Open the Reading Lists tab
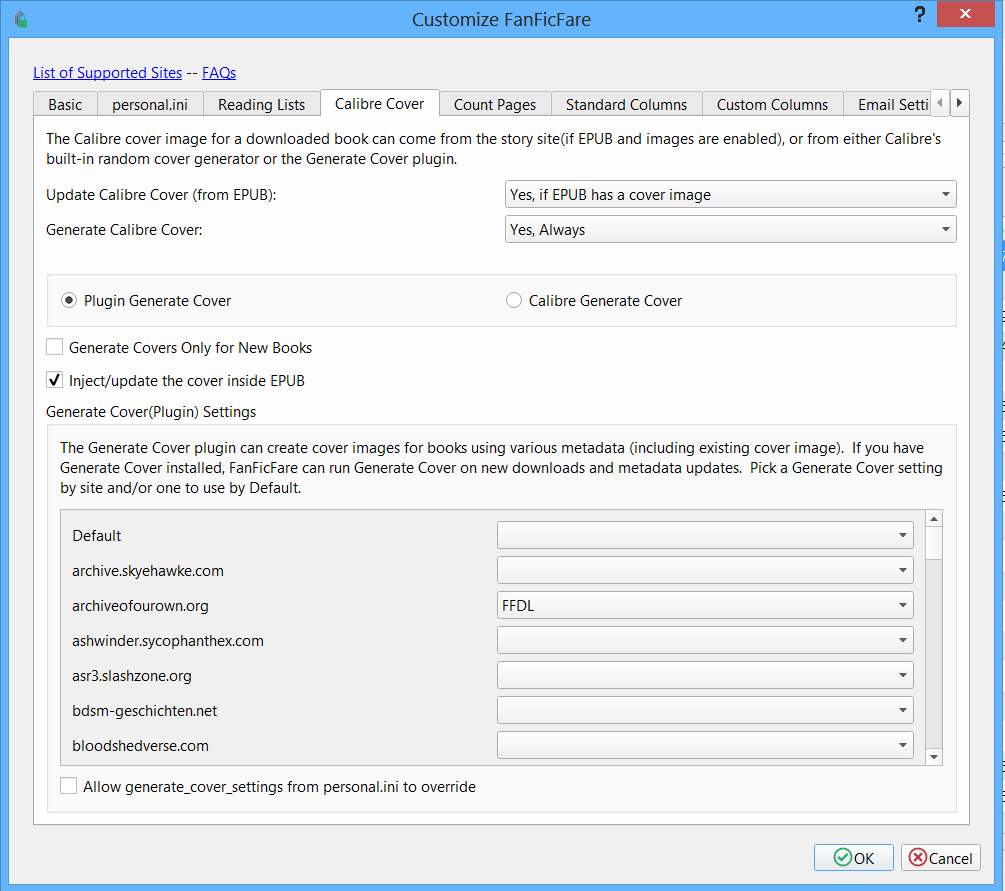 click(262, 104)
